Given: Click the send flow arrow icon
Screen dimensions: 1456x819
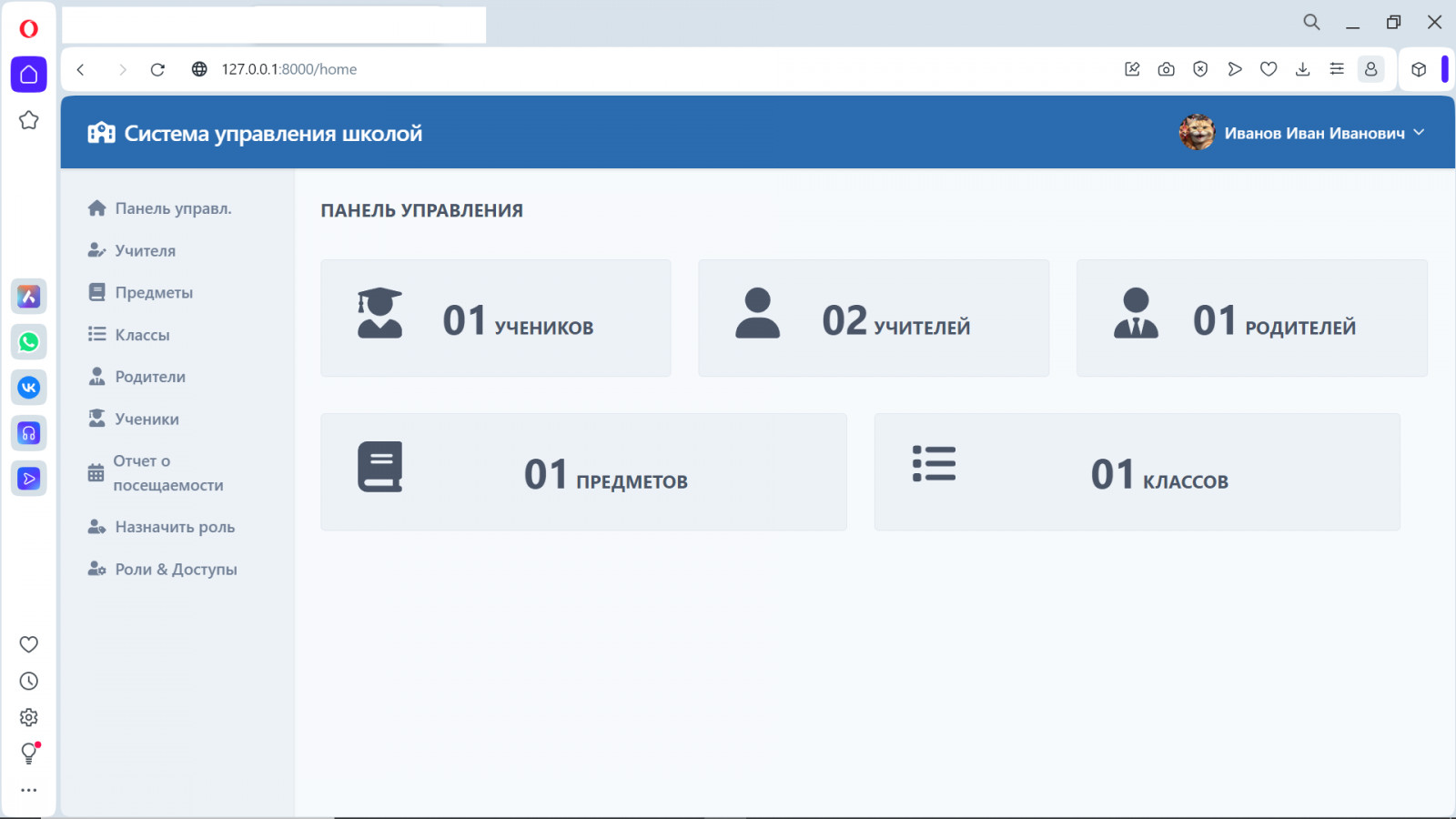Looking at the screenshot, I should pyautogui.click(x=1235, y=69).
